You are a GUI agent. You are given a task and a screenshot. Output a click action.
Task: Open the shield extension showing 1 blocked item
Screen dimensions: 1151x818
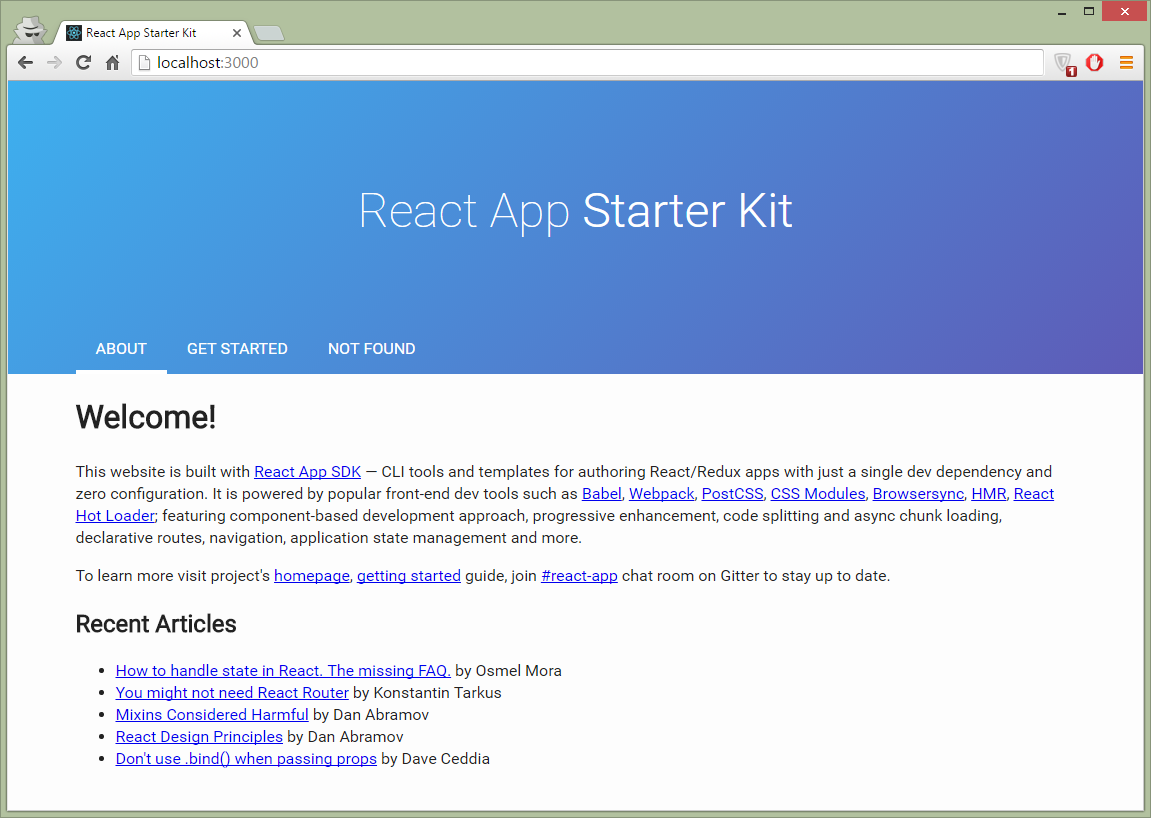pyautogui.click(x=1063, y=62)
